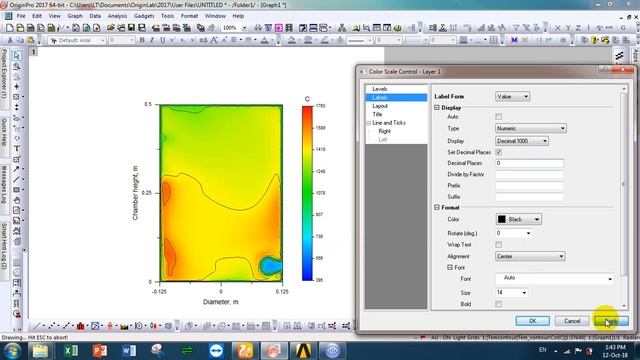This screenshot has width=640, height=360.
Task: Click the Apply button
Action: click(x=611, y=321)
